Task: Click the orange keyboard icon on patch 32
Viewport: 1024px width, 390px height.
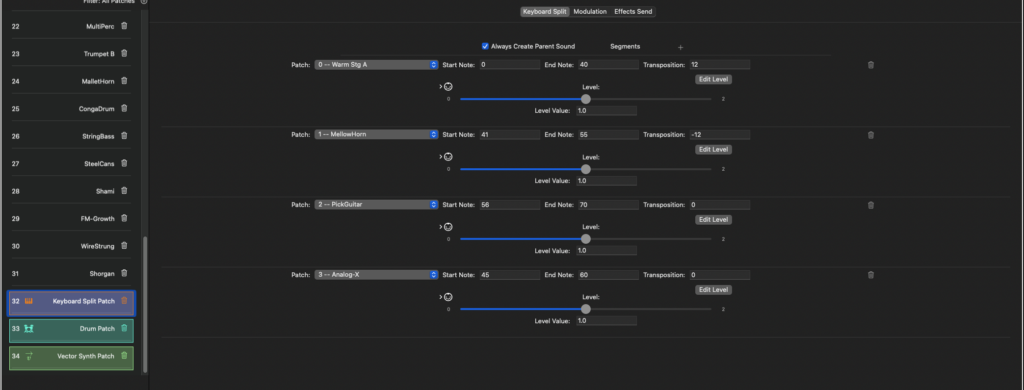Action: (29, 301)
